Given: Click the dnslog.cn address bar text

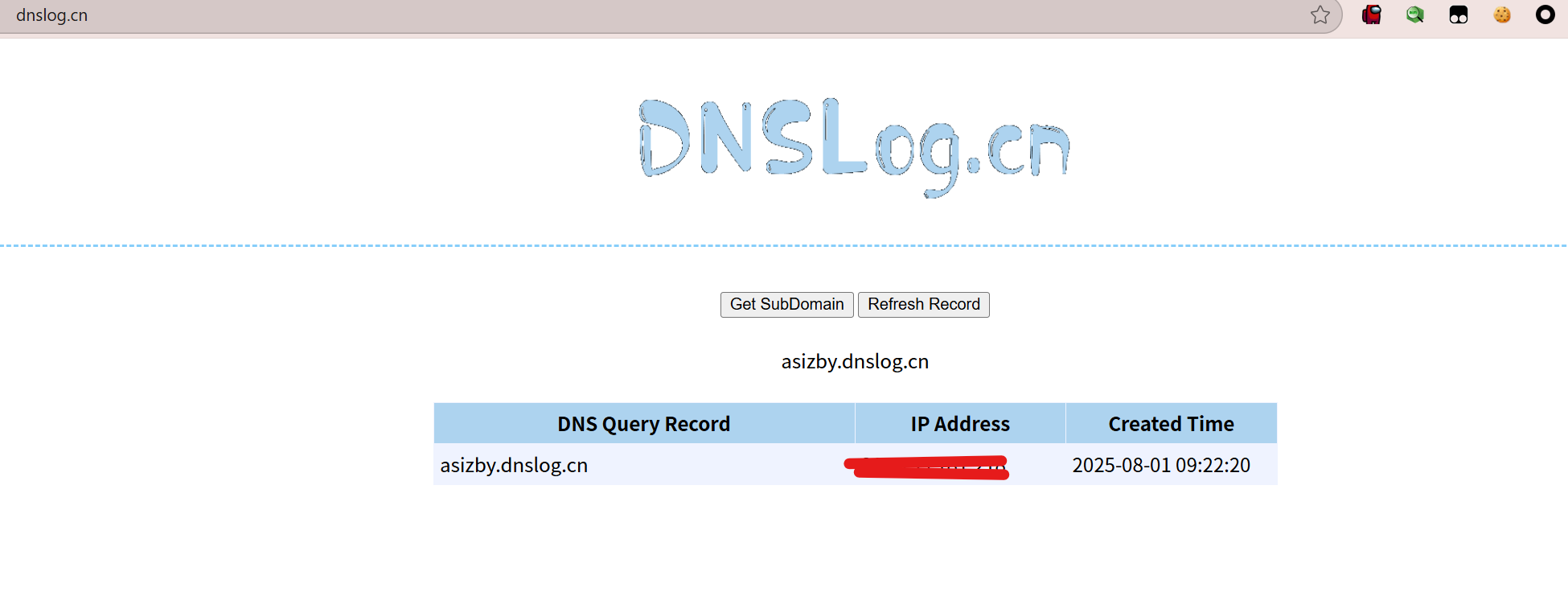Looking at the screenshot, I should tap(52, 15).
